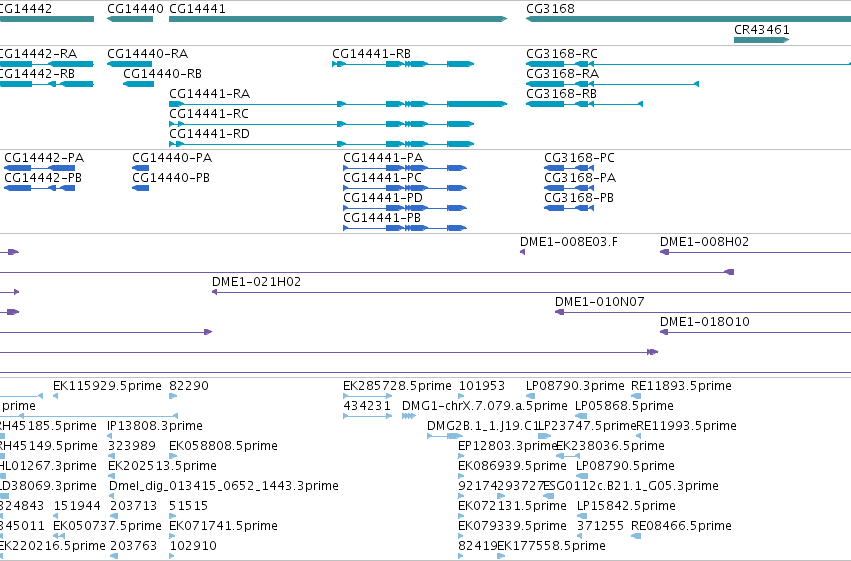Screen dimensions: 851x561
Task: Click EST EK115929.5prime
Action: (107, 386)
